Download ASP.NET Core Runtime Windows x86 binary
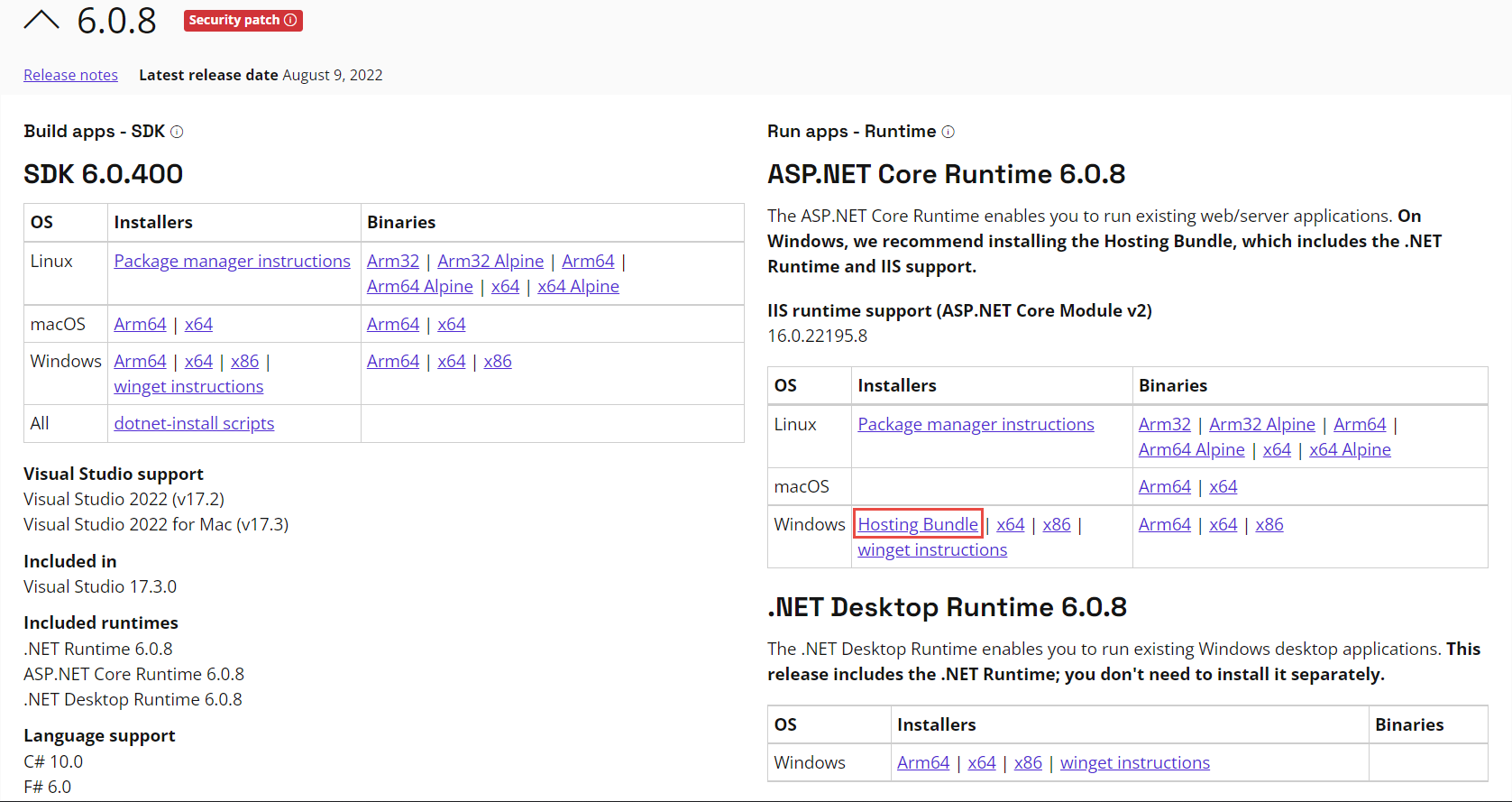Screen dimensions: 1512x802 coord(1269,524)
